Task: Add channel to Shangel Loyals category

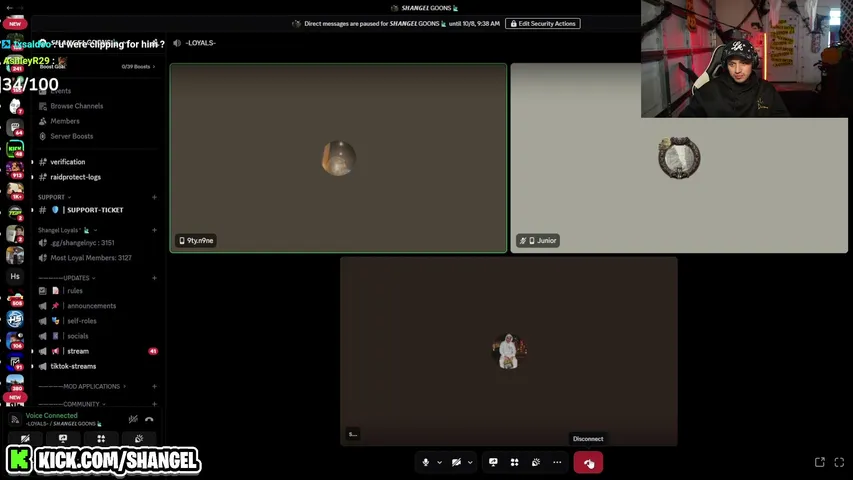Action: click(154, 230)
